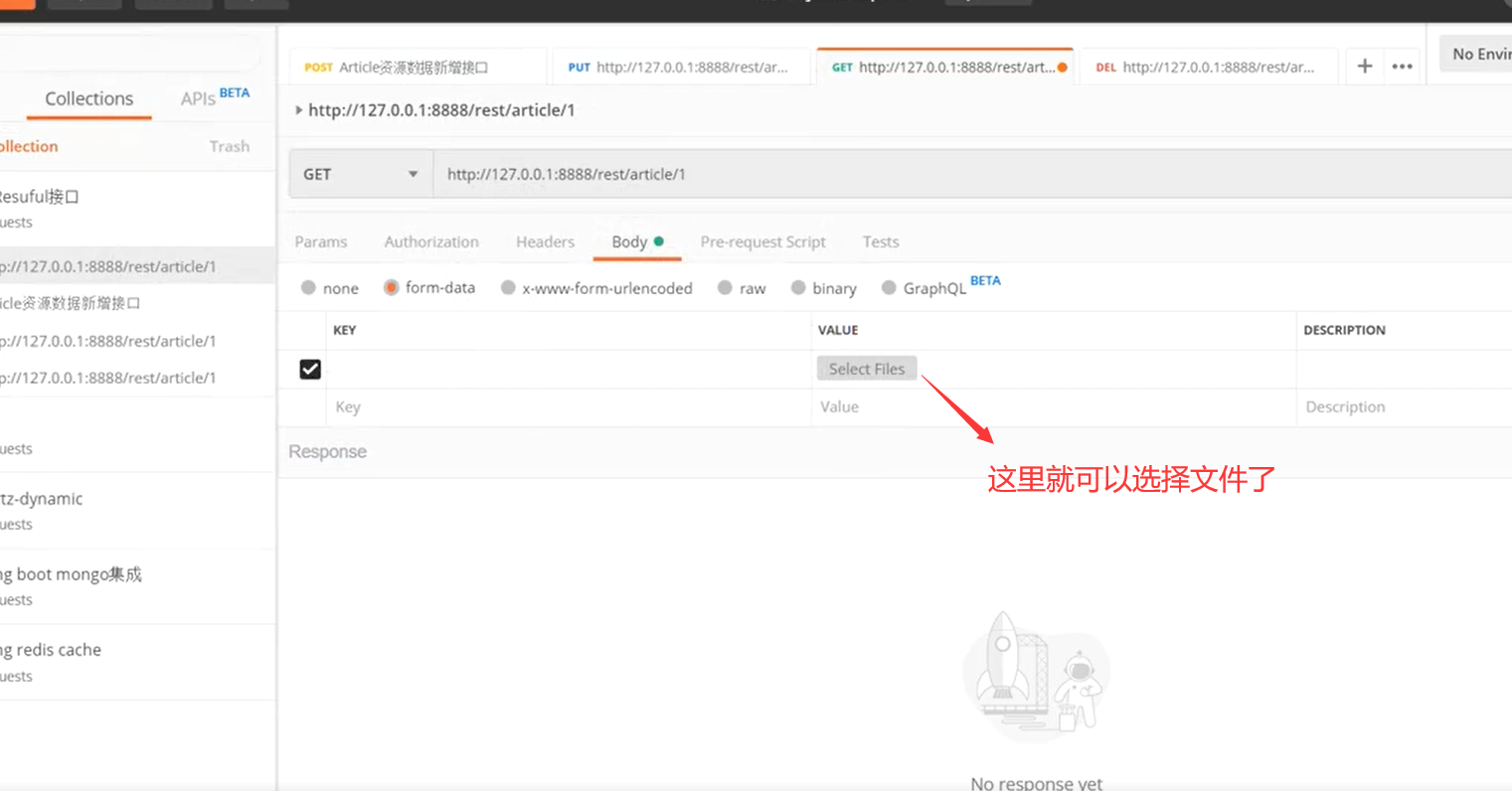Open the Headers tab
Image resolution: width=1512 pixels, height=791 pixels.
click(x=545, y=241)
